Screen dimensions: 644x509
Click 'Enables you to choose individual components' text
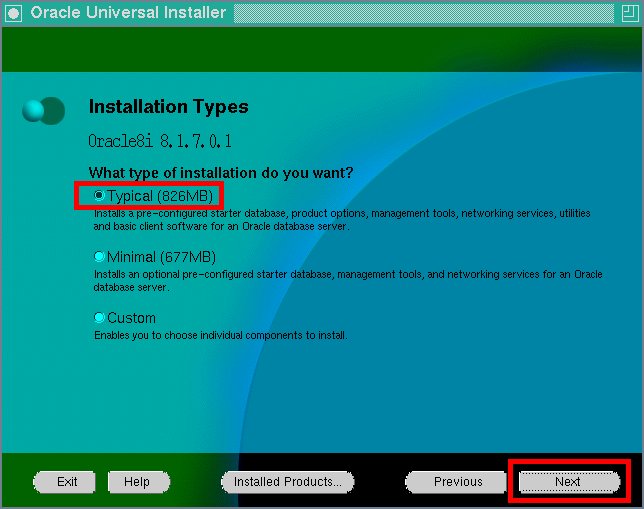(221, 335)
